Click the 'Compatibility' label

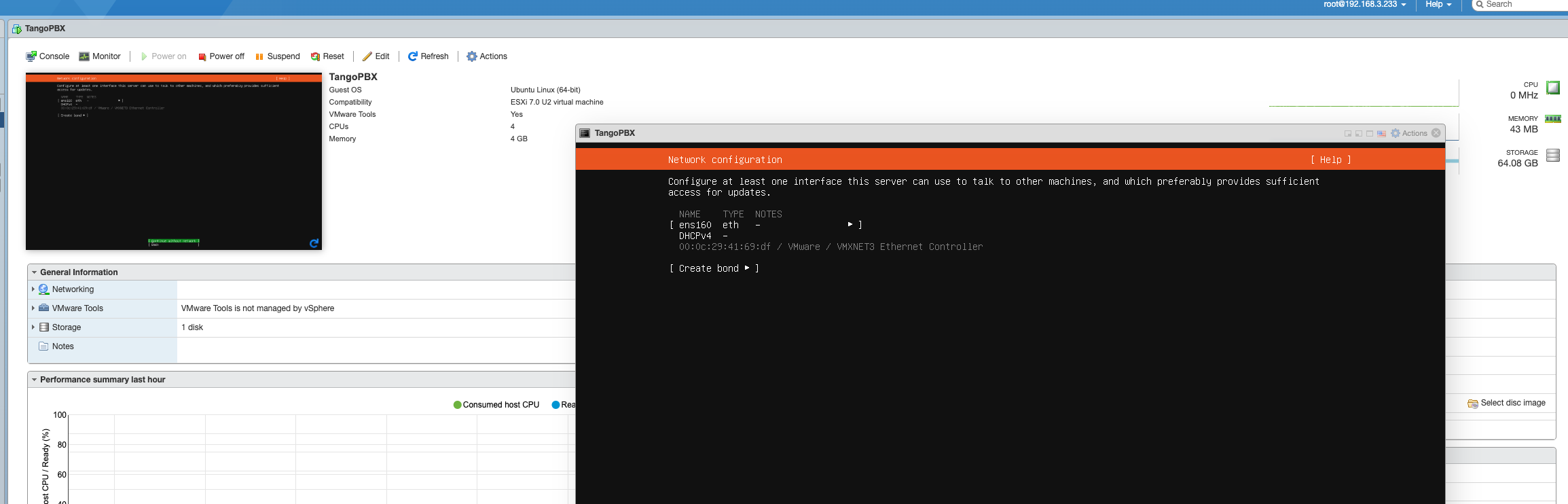[350, 102]
